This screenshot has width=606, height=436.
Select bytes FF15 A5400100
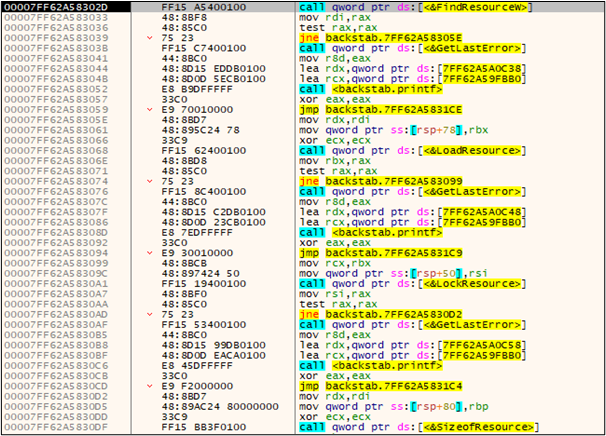tap(204, 7)
